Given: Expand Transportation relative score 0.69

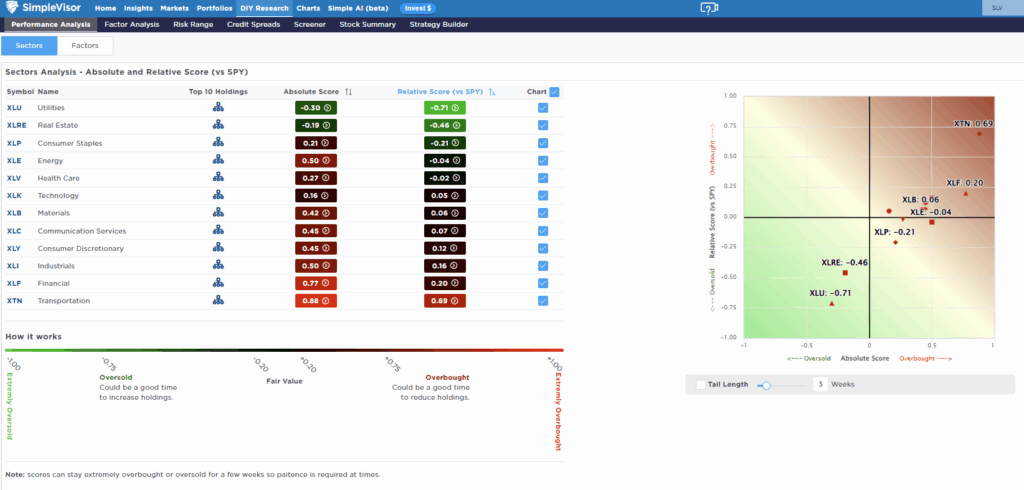Looking at the screenshot, I should [x=445, y=301].
